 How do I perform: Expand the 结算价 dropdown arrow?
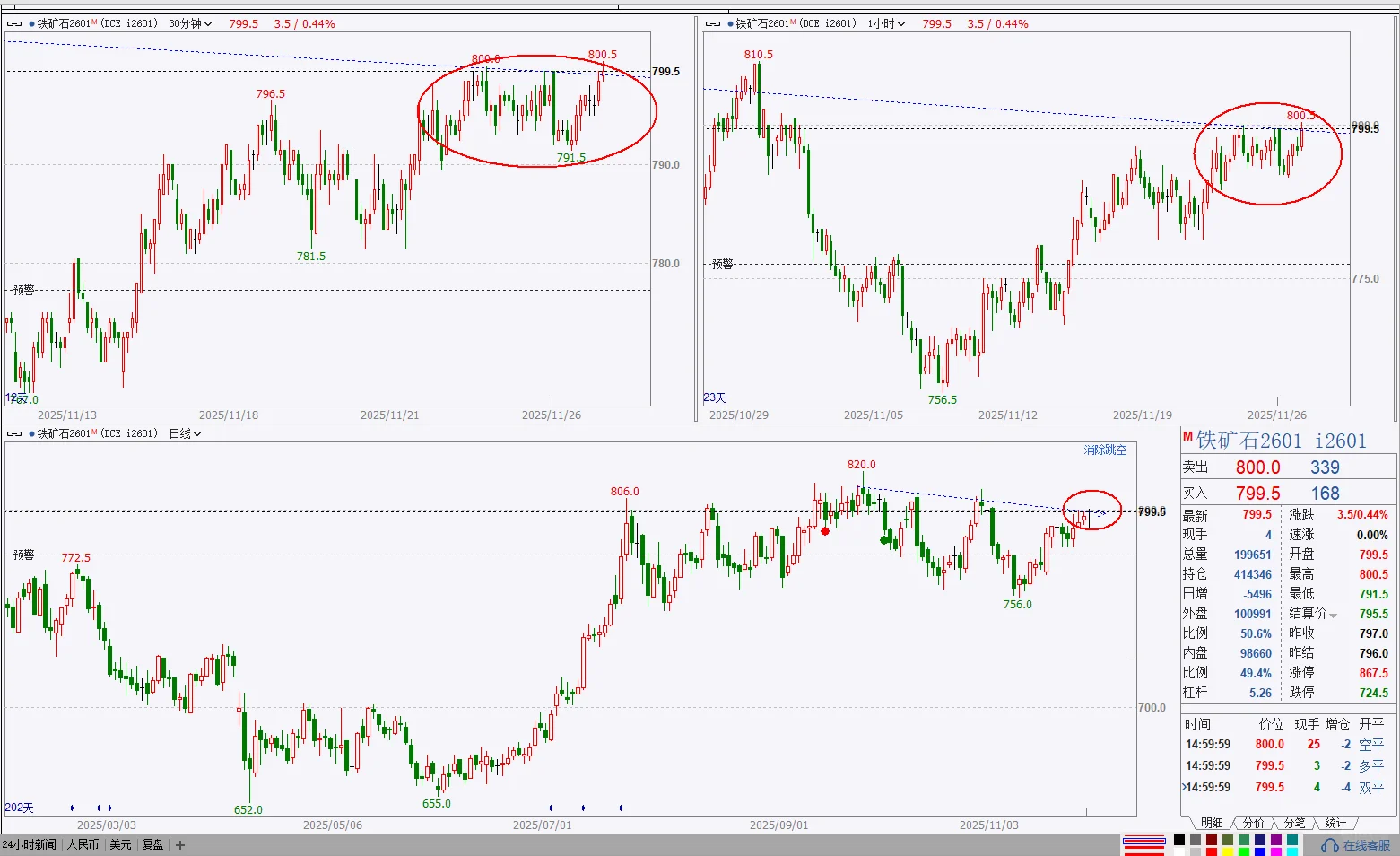(x=1334, y=616)
